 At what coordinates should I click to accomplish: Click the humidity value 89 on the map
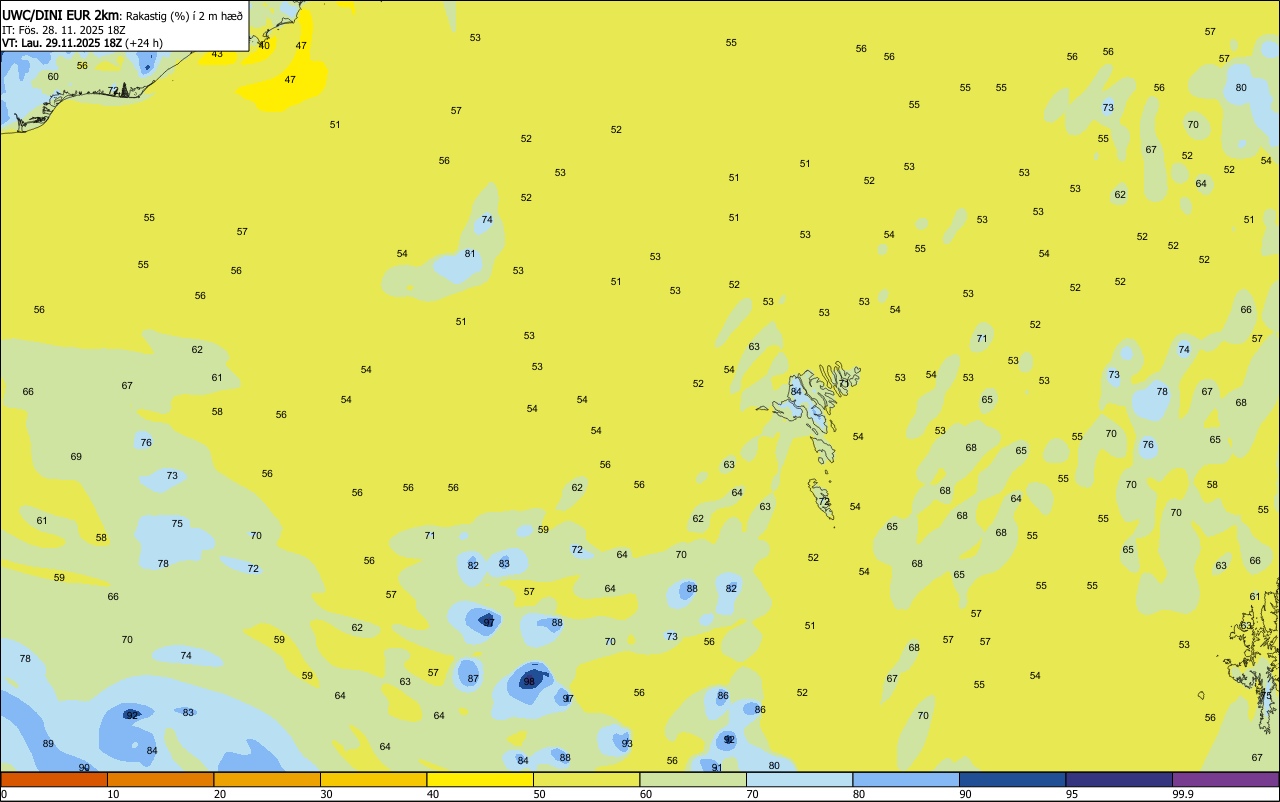tap(48, 744)
